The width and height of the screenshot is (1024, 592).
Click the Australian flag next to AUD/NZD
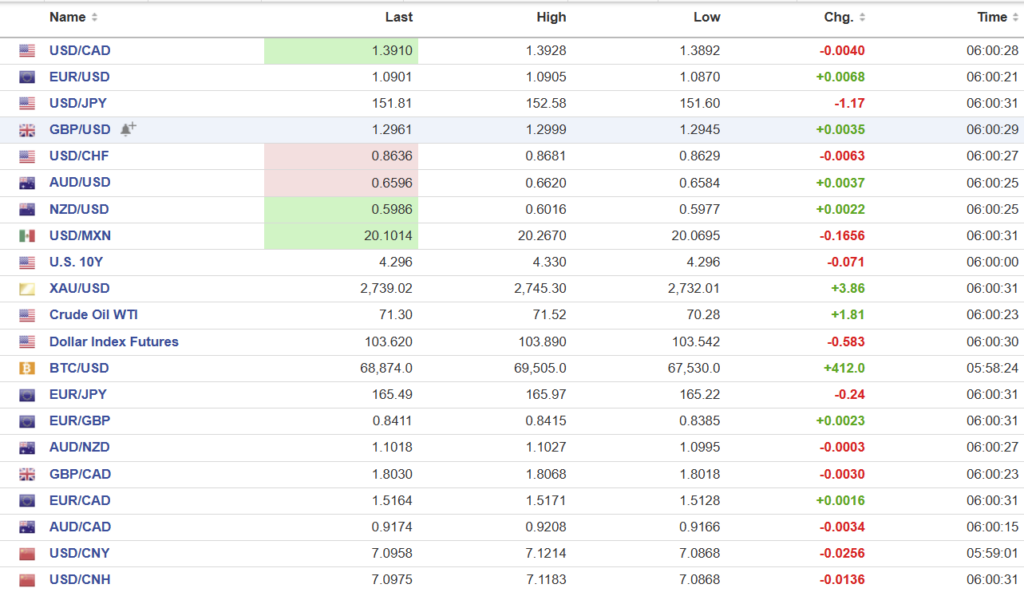(x=27, y=448)
